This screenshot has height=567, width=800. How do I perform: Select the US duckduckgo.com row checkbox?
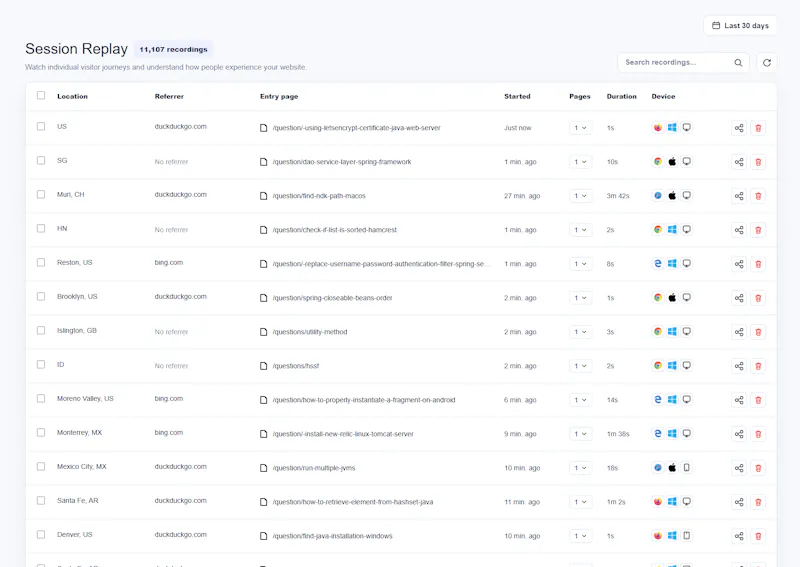tap(41, 126)
